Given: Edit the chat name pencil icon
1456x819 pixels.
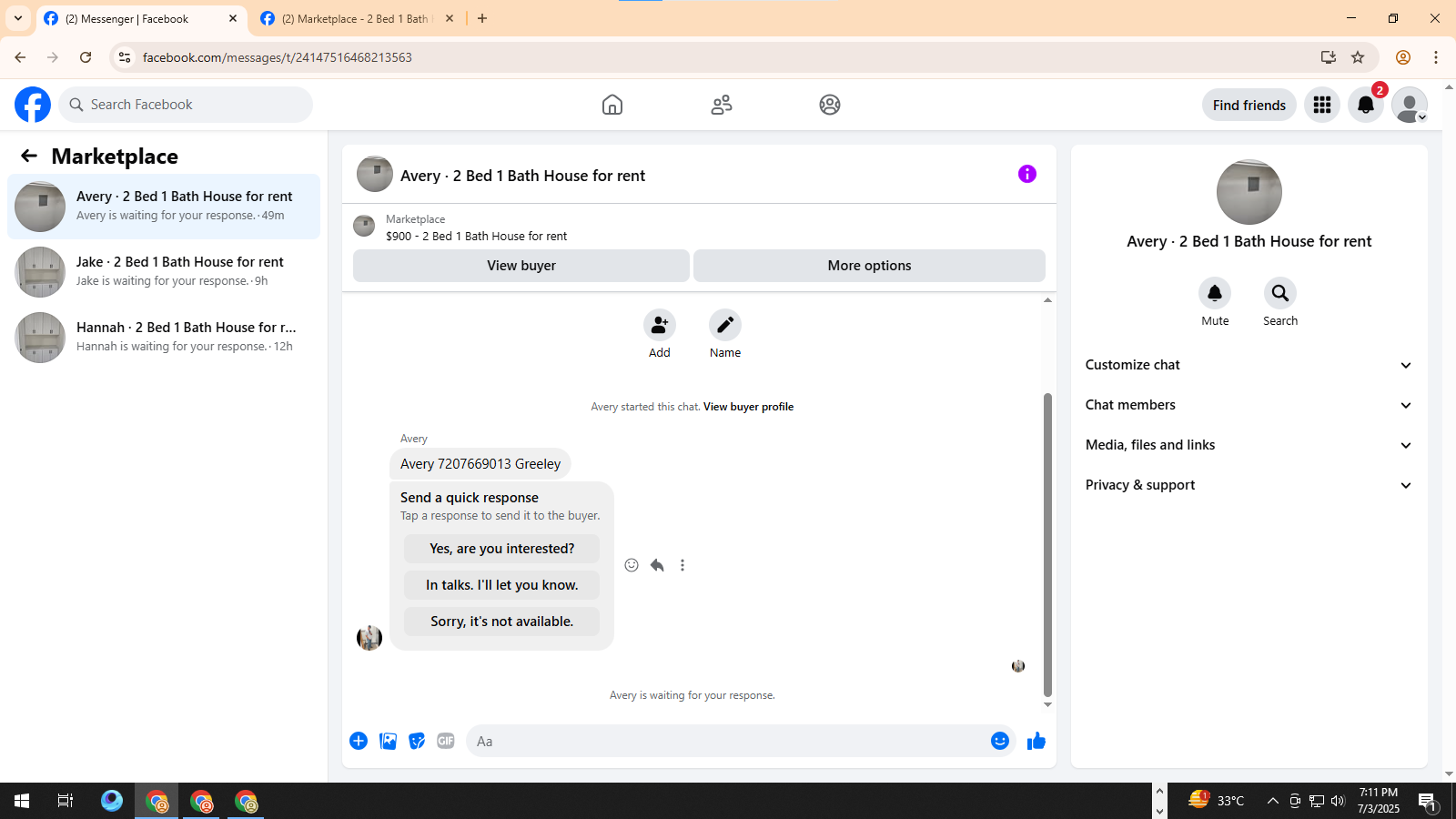Looking at the screenshot, I should pos(725,325).
